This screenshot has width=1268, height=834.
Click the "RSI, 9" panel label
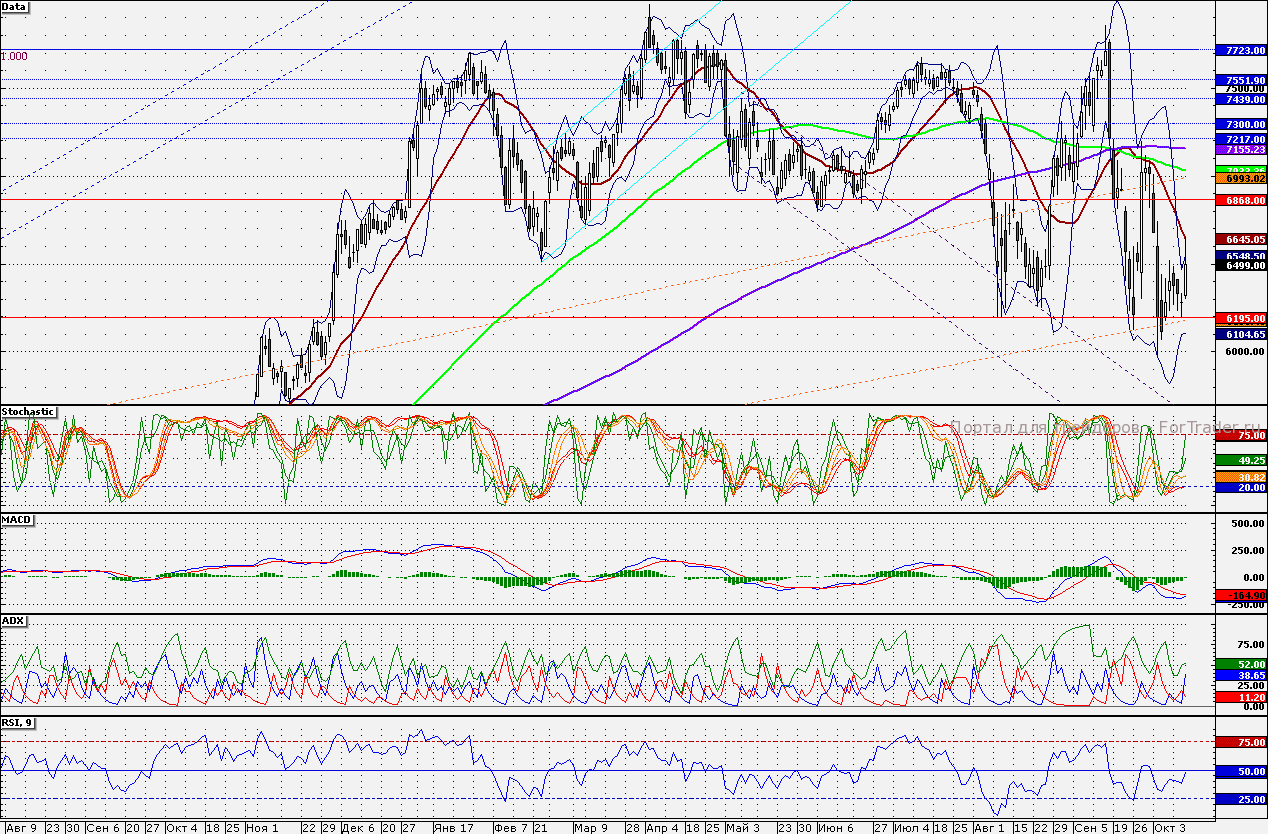click(x=19, y=723)
